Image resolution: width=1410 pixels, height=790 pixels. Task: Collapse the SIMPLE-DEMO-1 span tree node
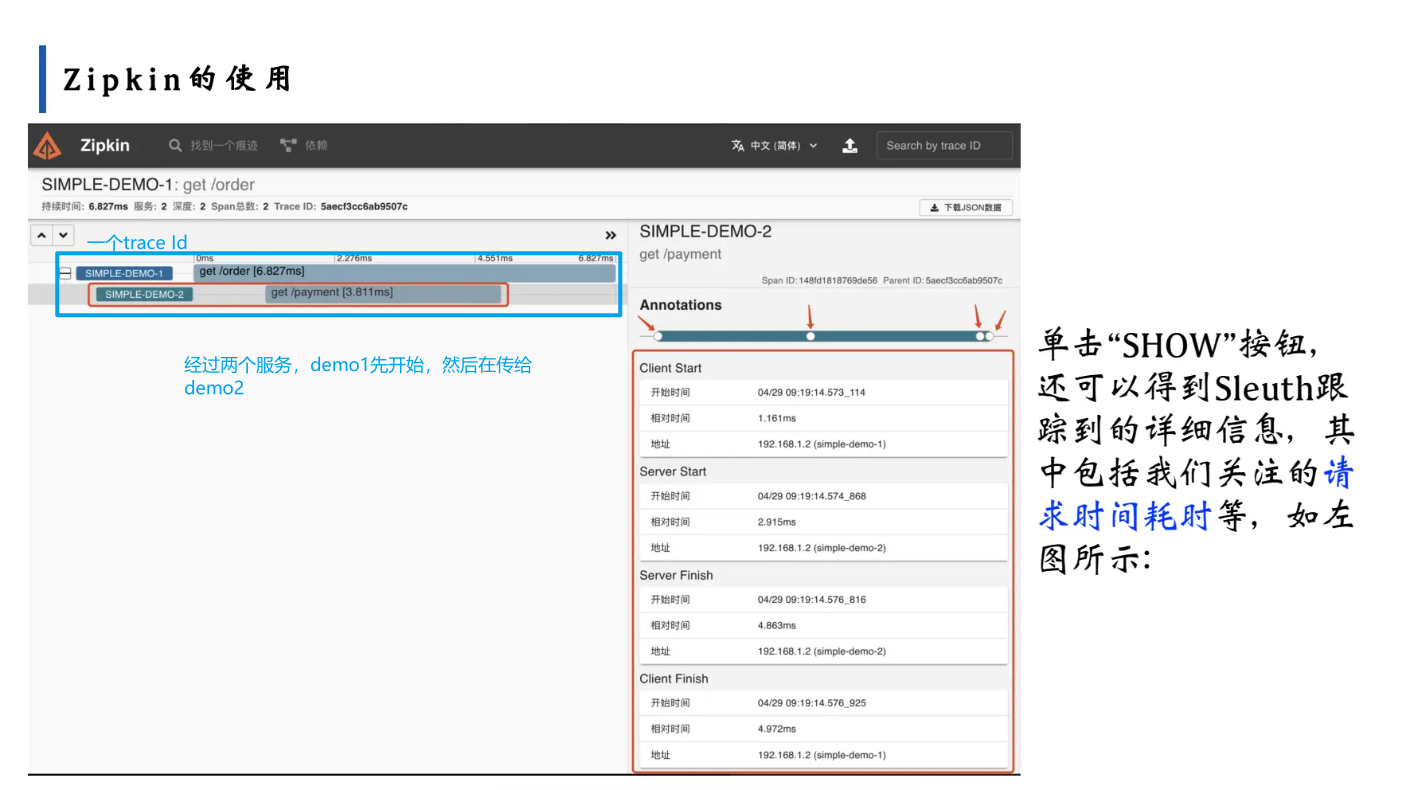tap(65, 273)
